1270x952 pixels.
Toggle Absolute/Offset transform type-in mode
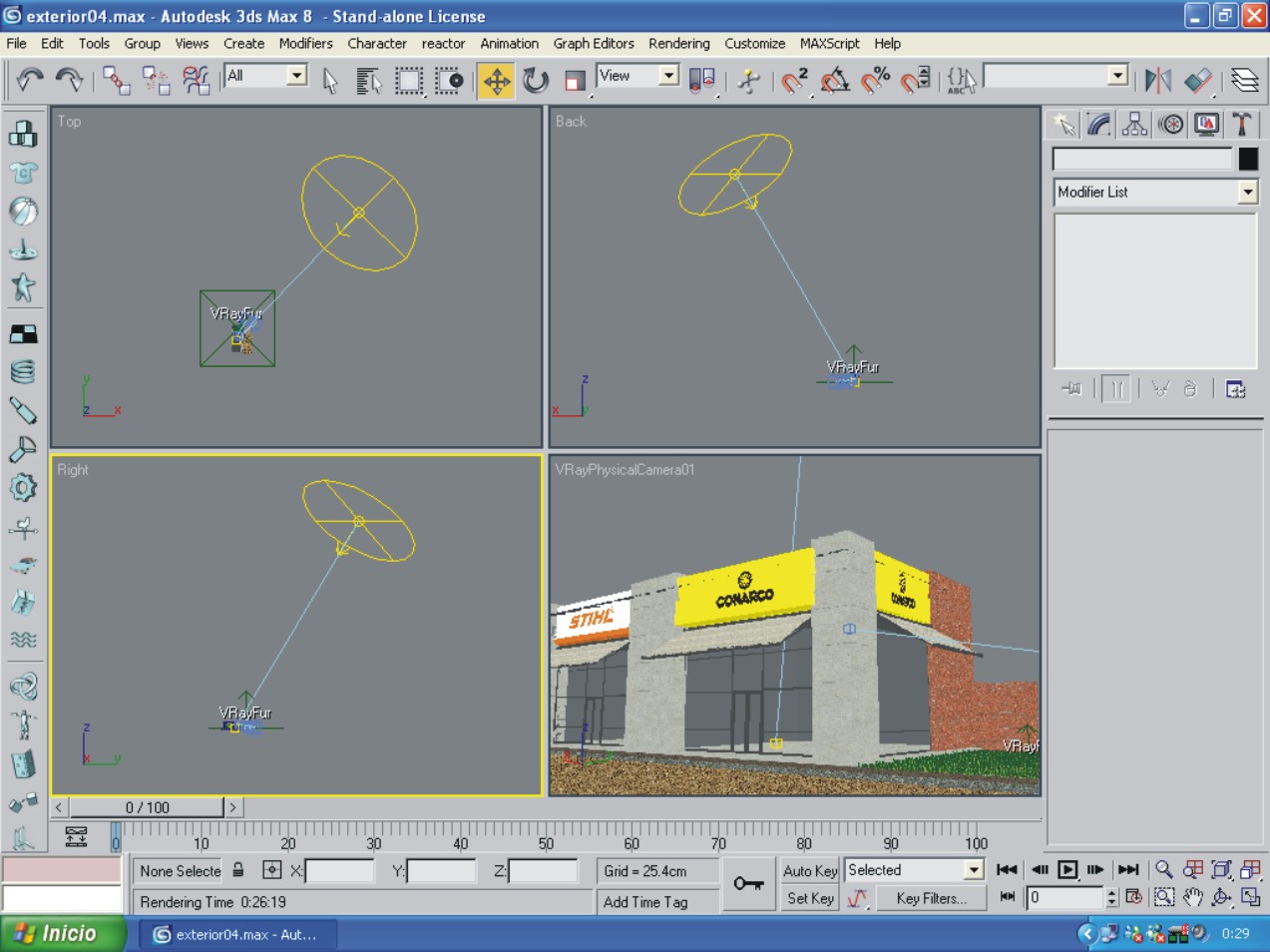(x=271, y=870)
